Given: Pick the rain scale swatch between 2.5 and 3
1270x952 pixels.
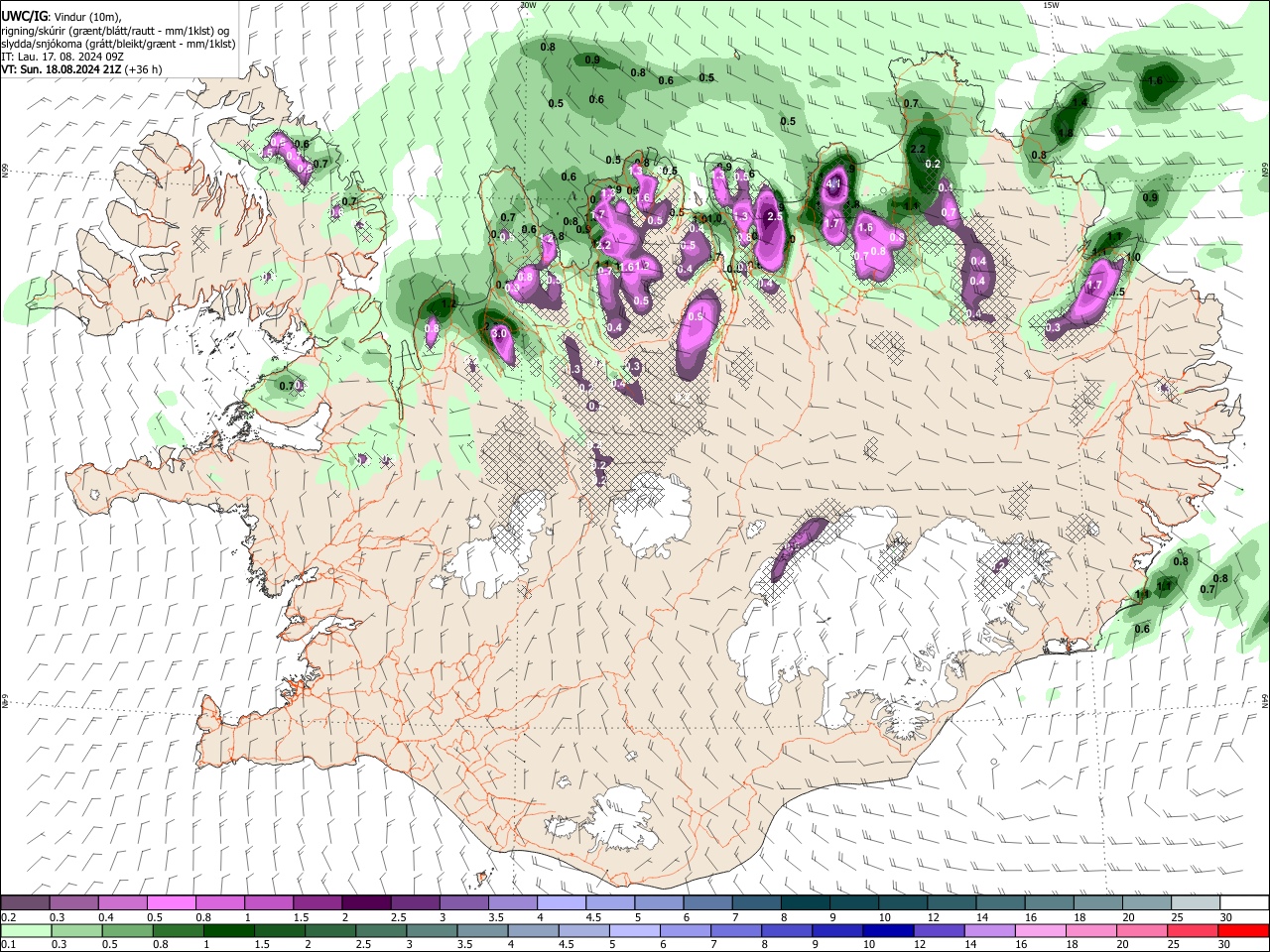Looking at the screenshot, I should click(x=381, y=931).
